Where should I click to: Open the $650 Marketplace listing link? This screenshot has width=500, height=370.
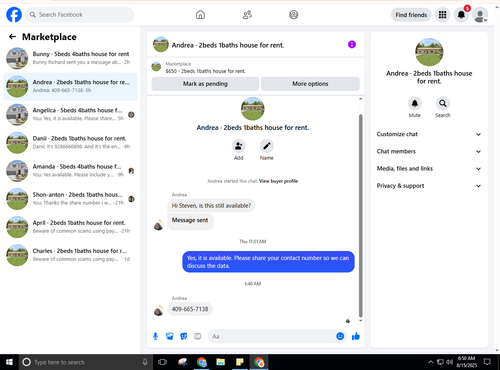click(x=206, y=71)
